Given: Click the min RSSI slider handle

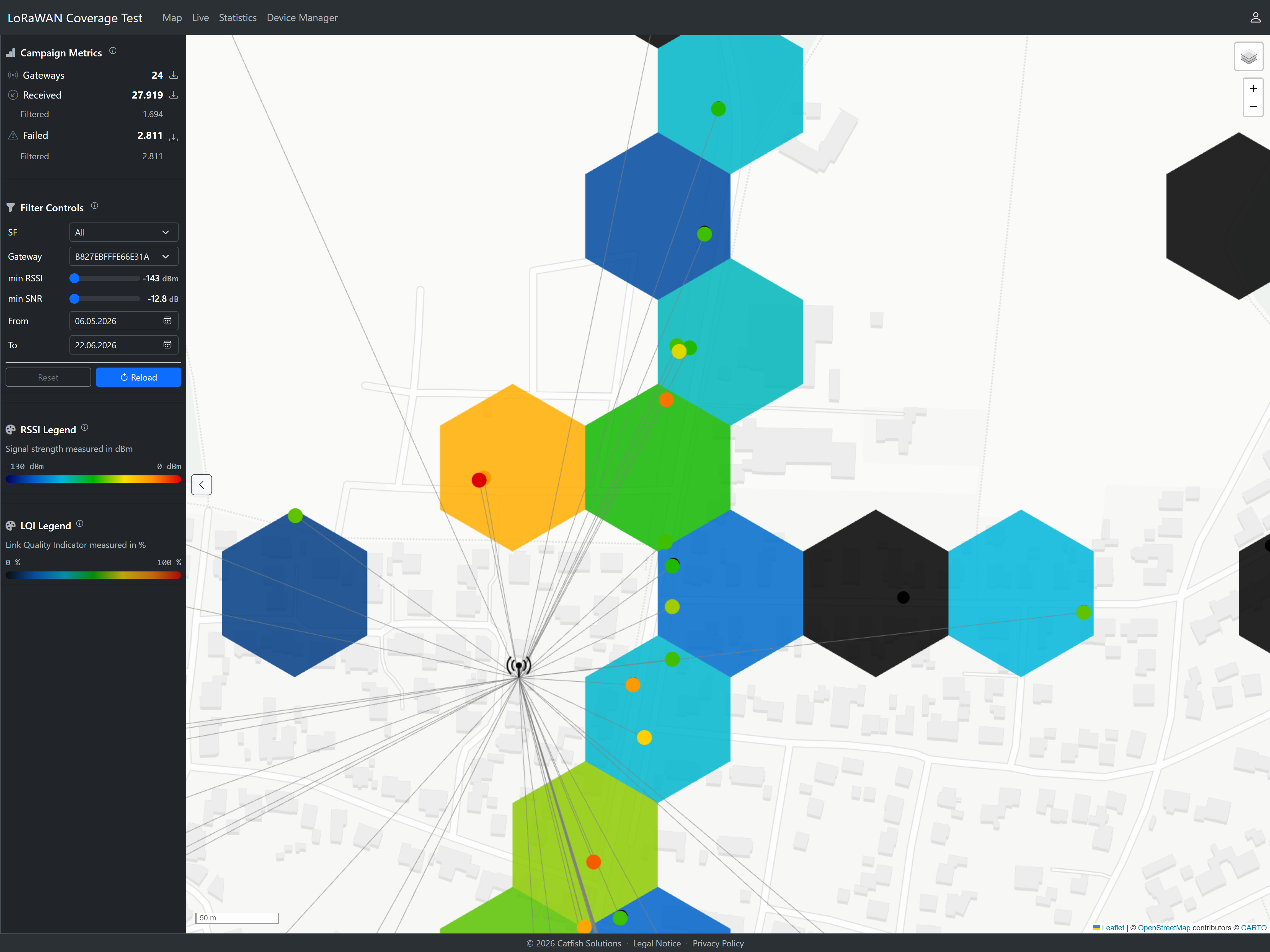Looking at the screenshot, I should tap(75, 278).
